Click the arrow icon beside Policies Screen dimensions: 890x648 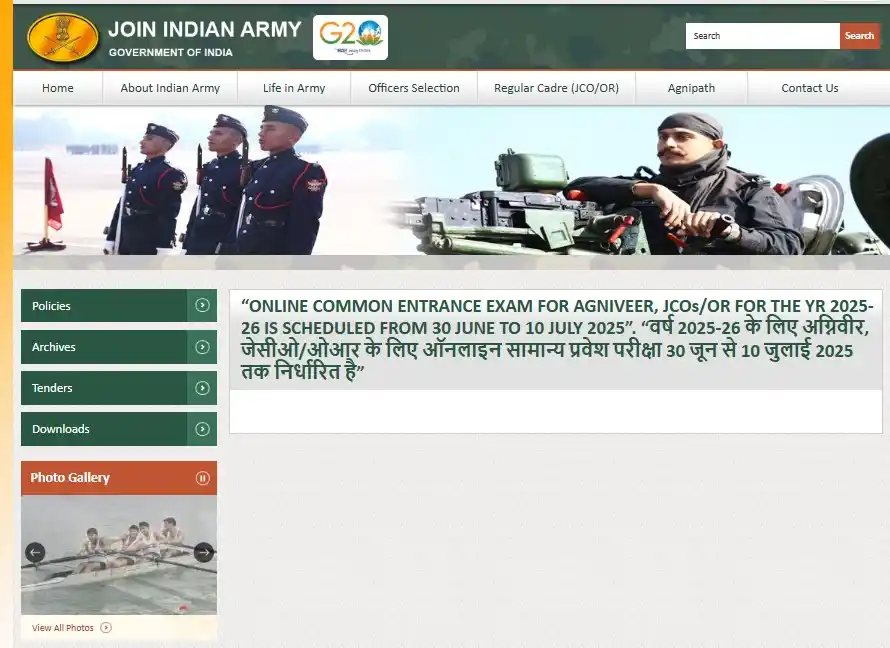point(203,306)
